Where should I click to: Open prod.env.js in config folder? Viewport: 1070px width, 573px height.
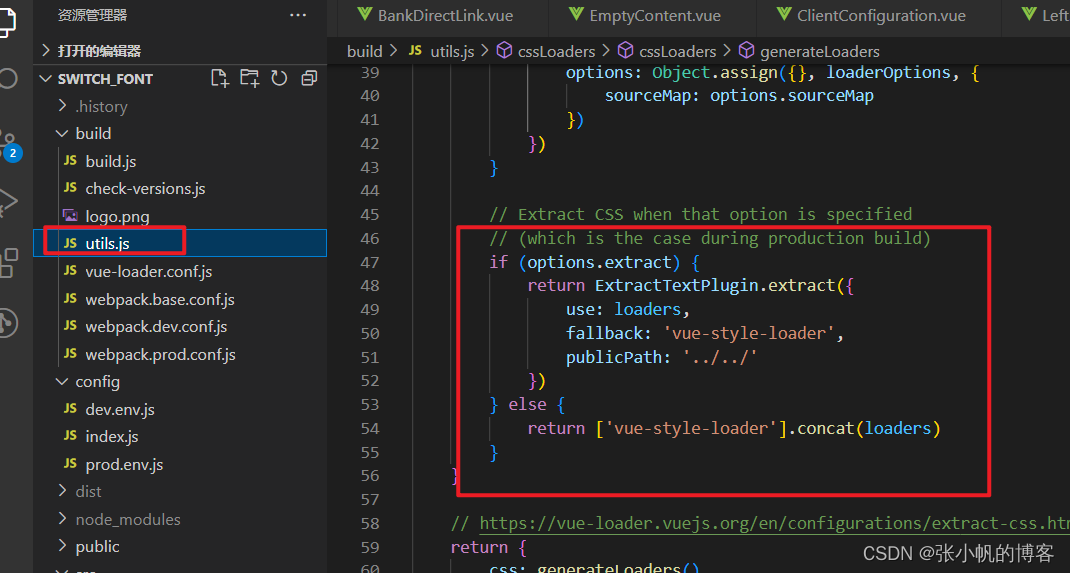click(x=124, y=465)
